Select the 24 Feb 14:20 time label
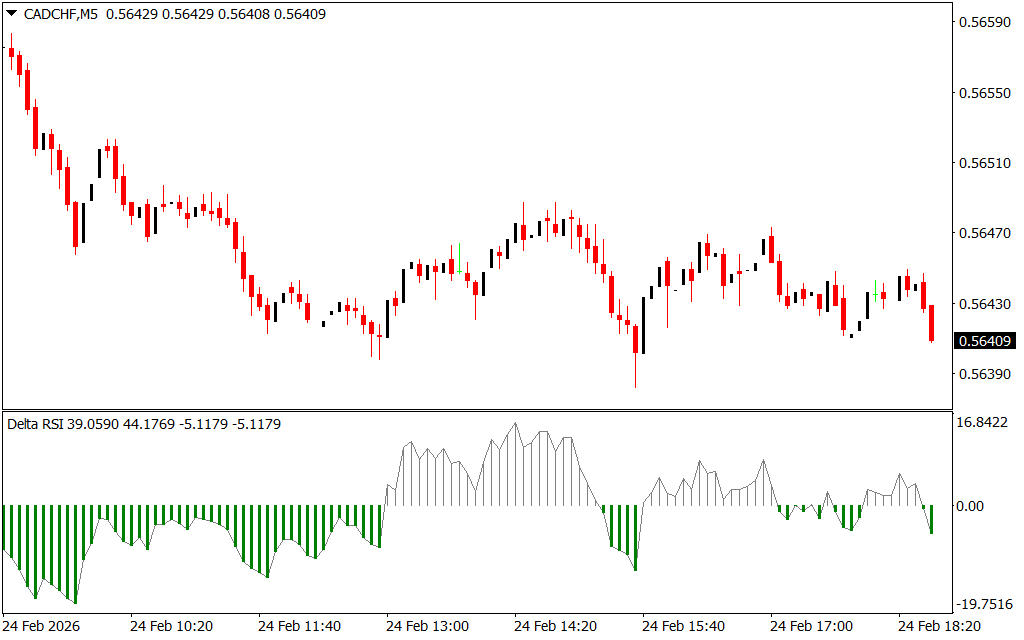Screen dimensions: 1024x640 coord(555,626)
